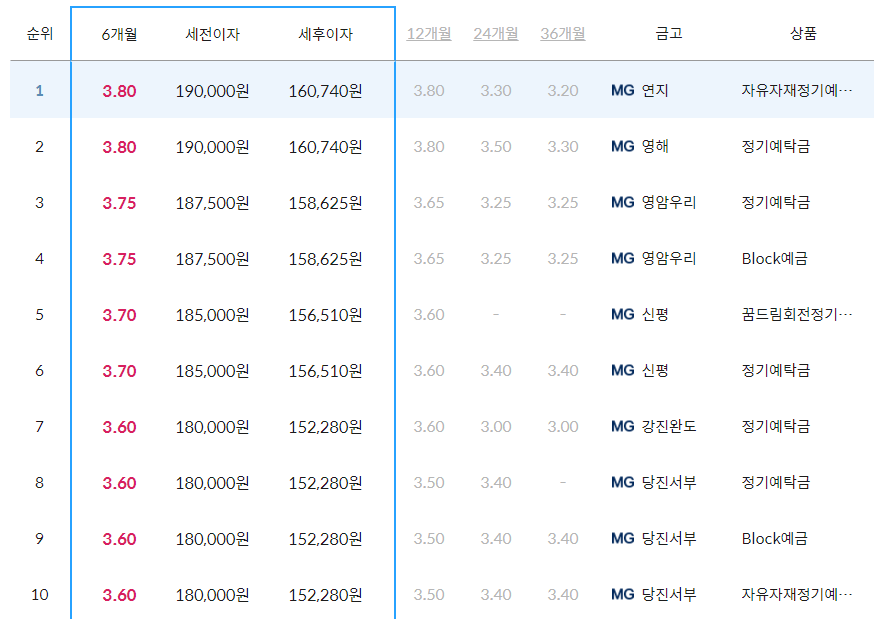Open MG 신평 in rank 5 row
Viewport: 874px width, 619px height.
(x=639, y=314)
